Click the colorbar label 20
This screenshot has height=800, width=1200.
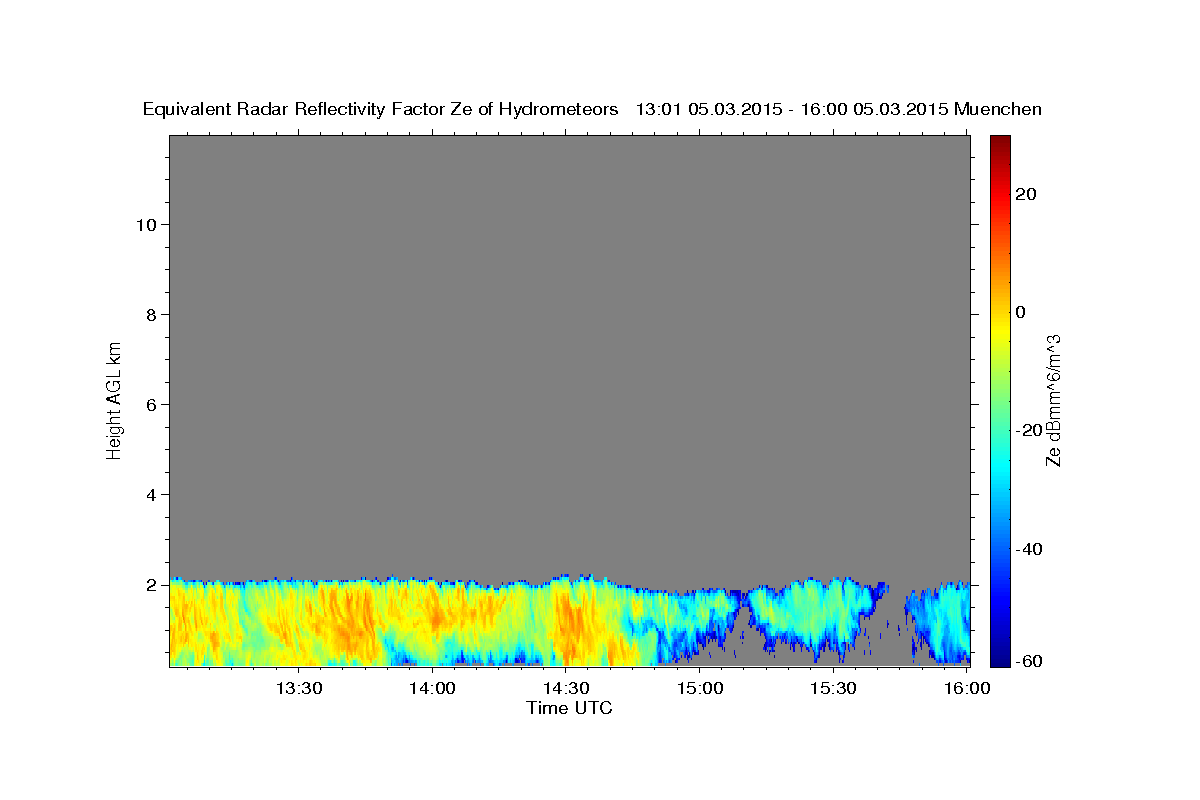(x=1026, y=194)
